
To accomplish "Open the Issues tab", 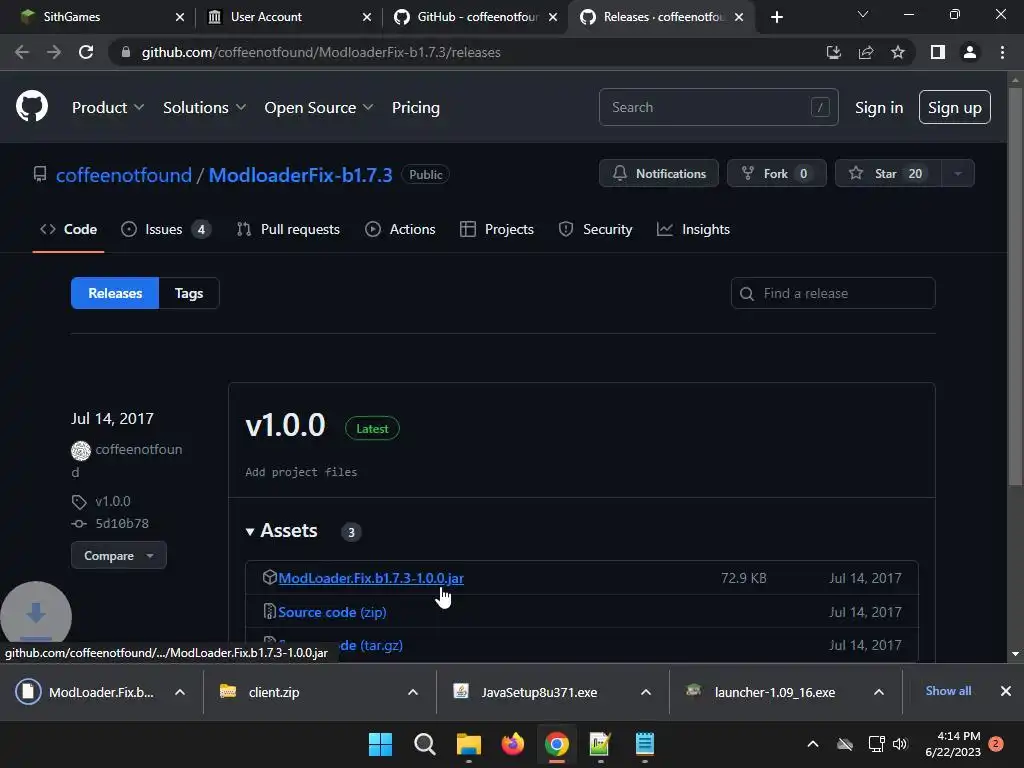I will tap(166, 229).
